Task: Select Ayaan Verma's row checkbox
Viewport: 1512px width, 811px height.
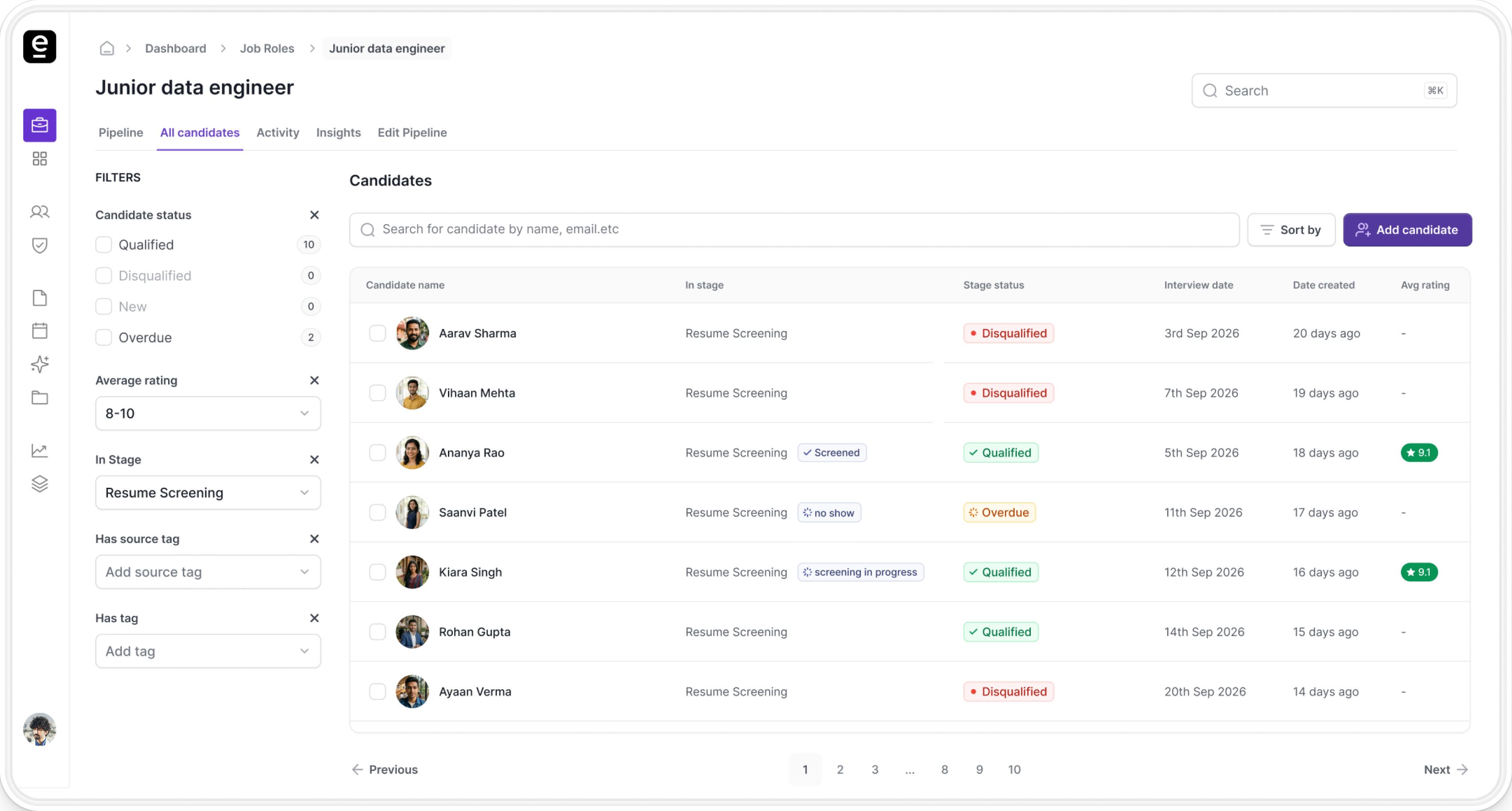Action: click(x=377, y=691)
